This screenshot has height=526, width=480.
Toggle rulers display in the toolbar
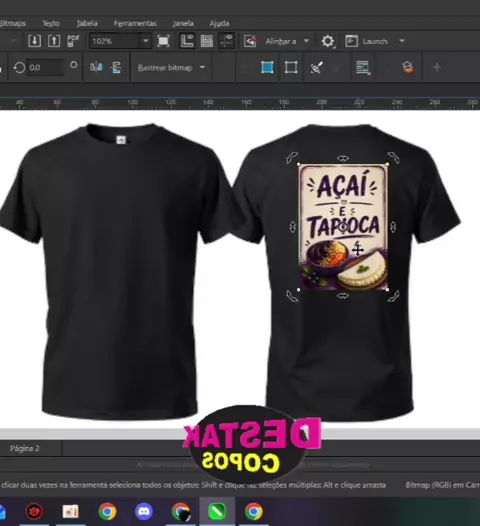(x=187, y=41)
